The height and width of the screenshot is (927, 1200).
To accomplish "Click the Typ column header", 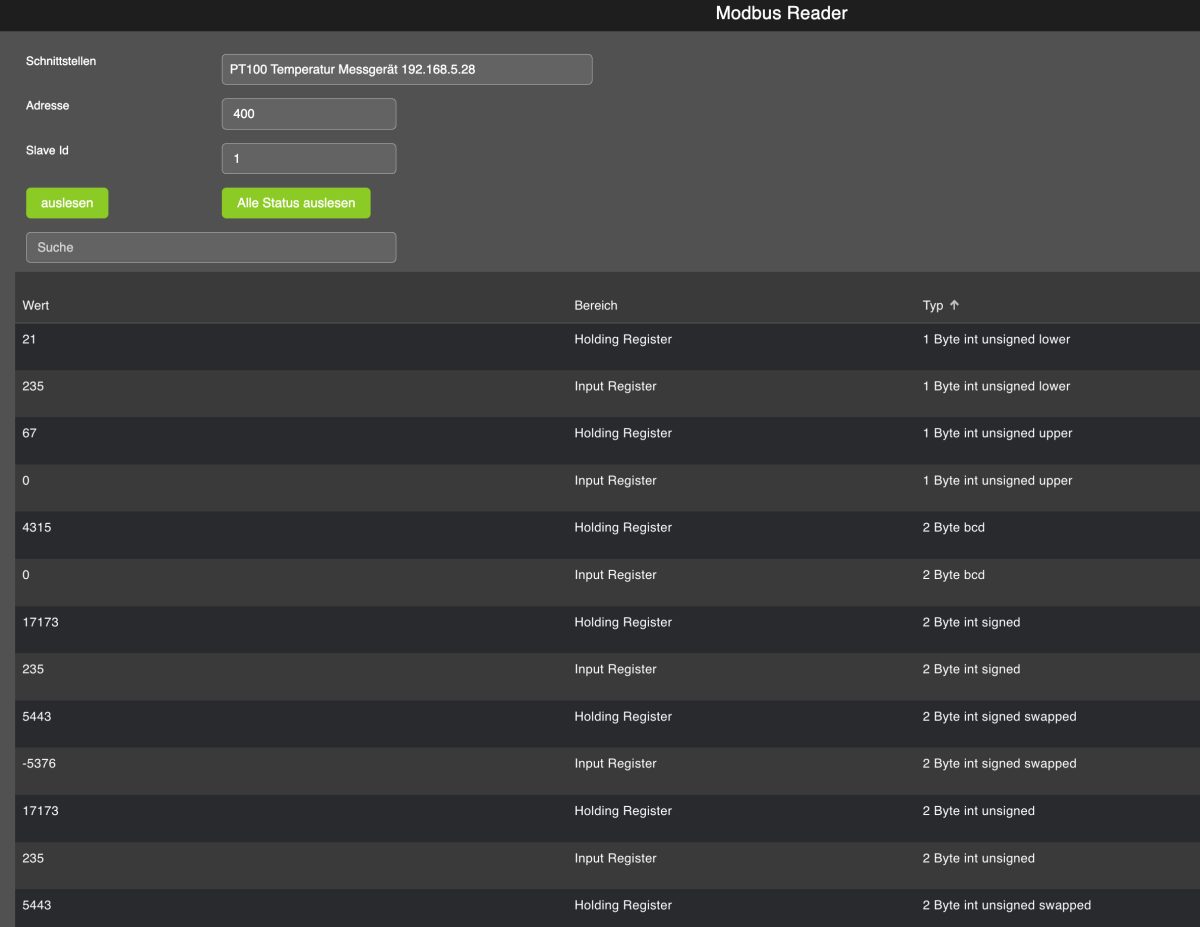I will (x=932, y=305).
